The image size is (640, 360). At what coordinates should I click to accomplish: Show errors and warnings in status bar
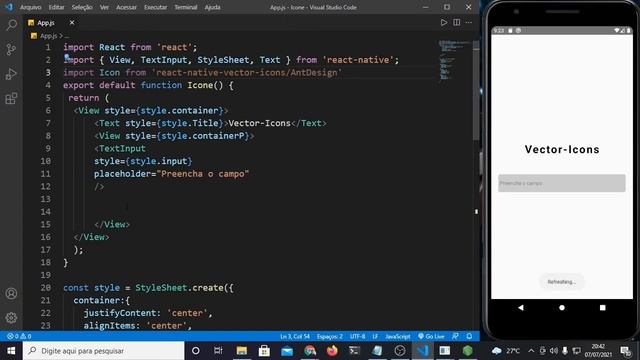coord(19,336)
